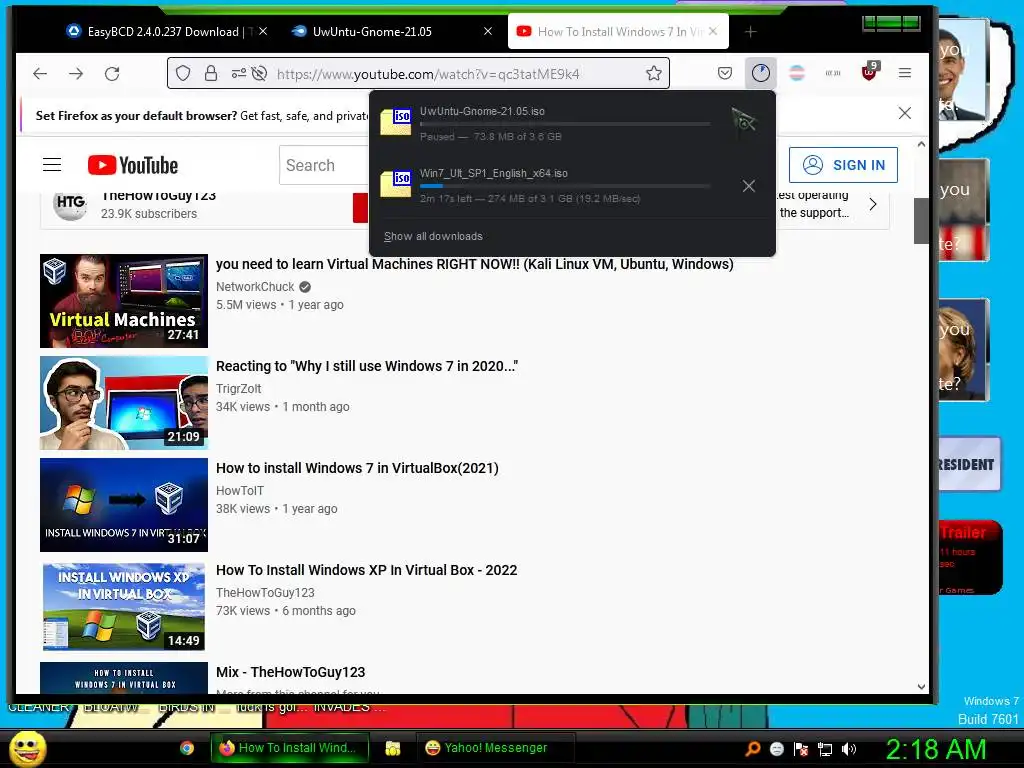This screenshot has height=768, width=1024.
Task: Open a new browser tab
Action: pyautogui.click(x=750, y=31)
